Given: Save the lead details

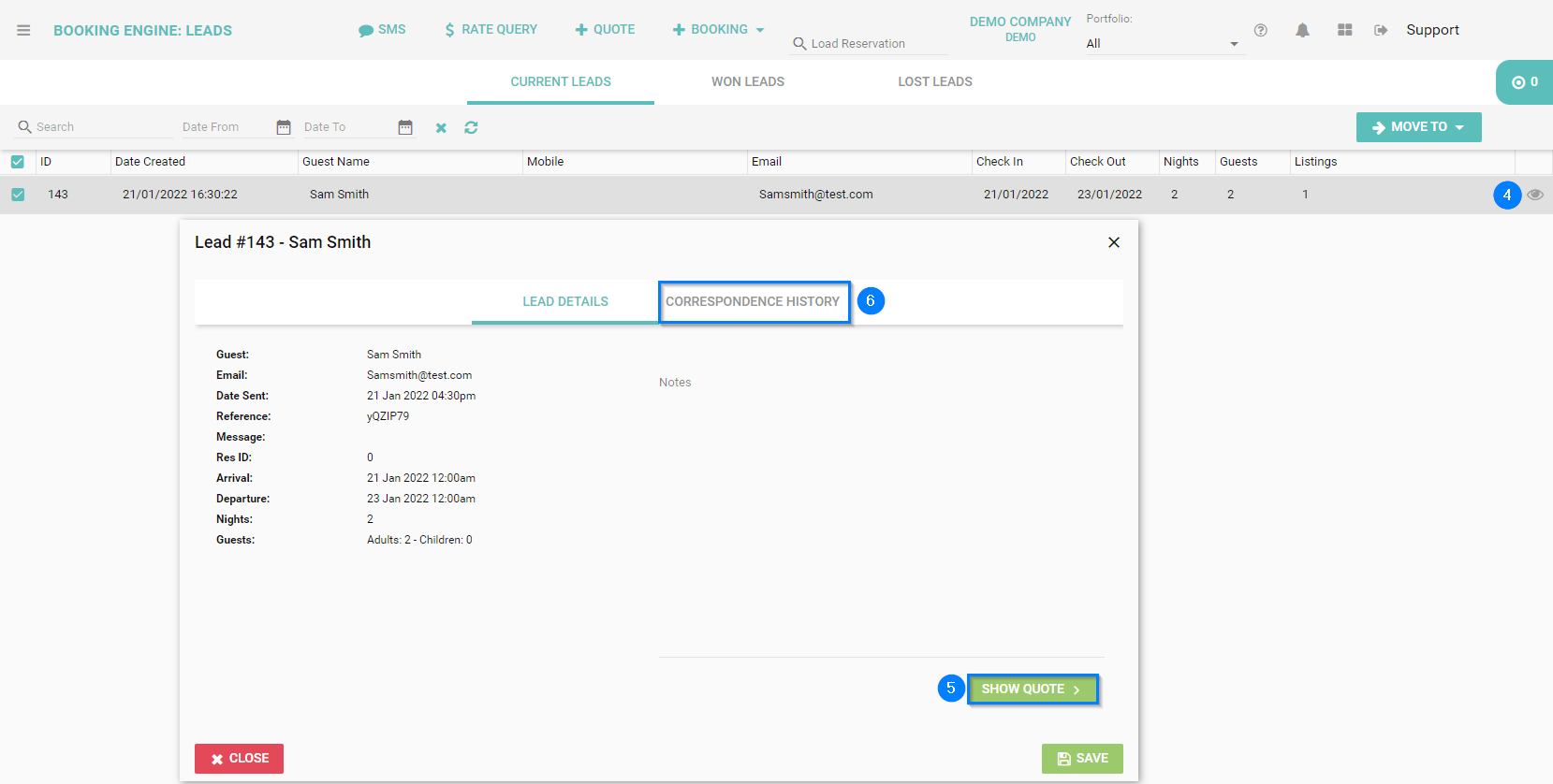Looking at the screenshot, I should pos(1082,759).
